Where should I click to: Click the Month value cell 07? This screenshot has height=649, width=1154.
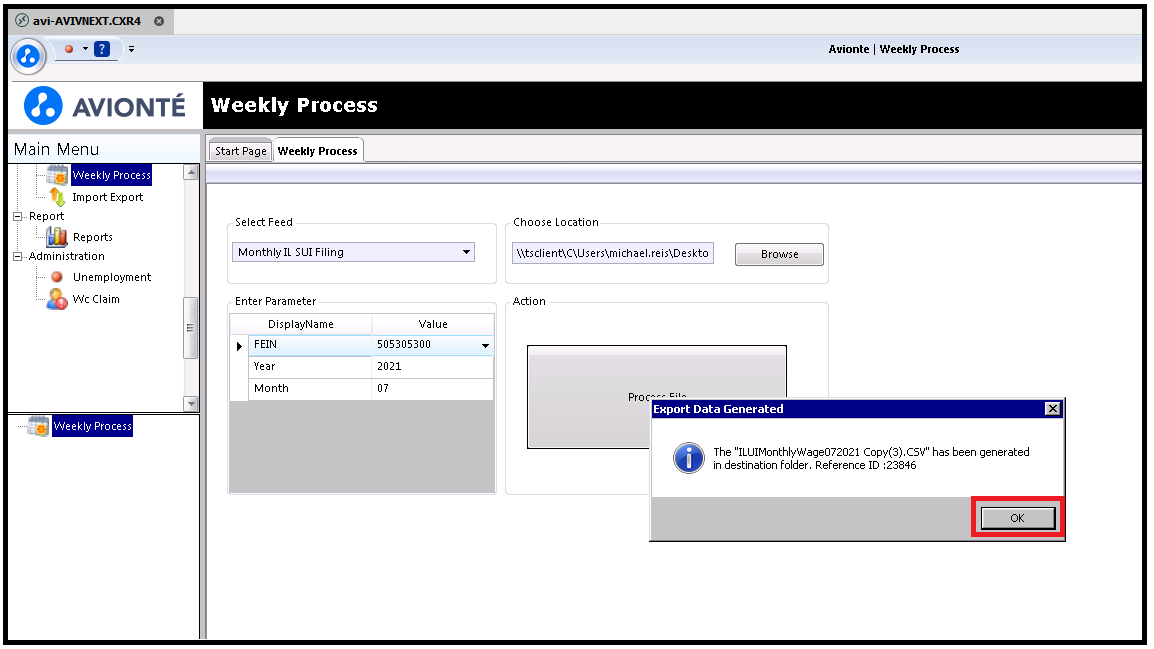tap(433, 389)
